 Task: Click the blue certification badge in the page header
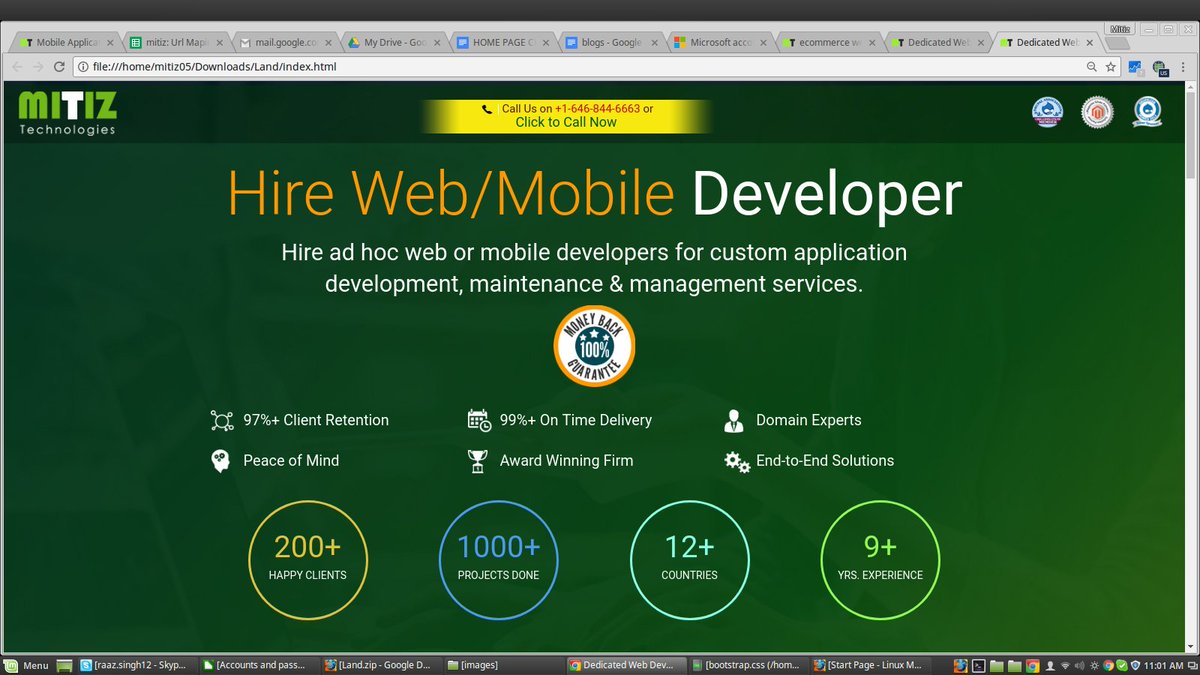[1047, 112]
